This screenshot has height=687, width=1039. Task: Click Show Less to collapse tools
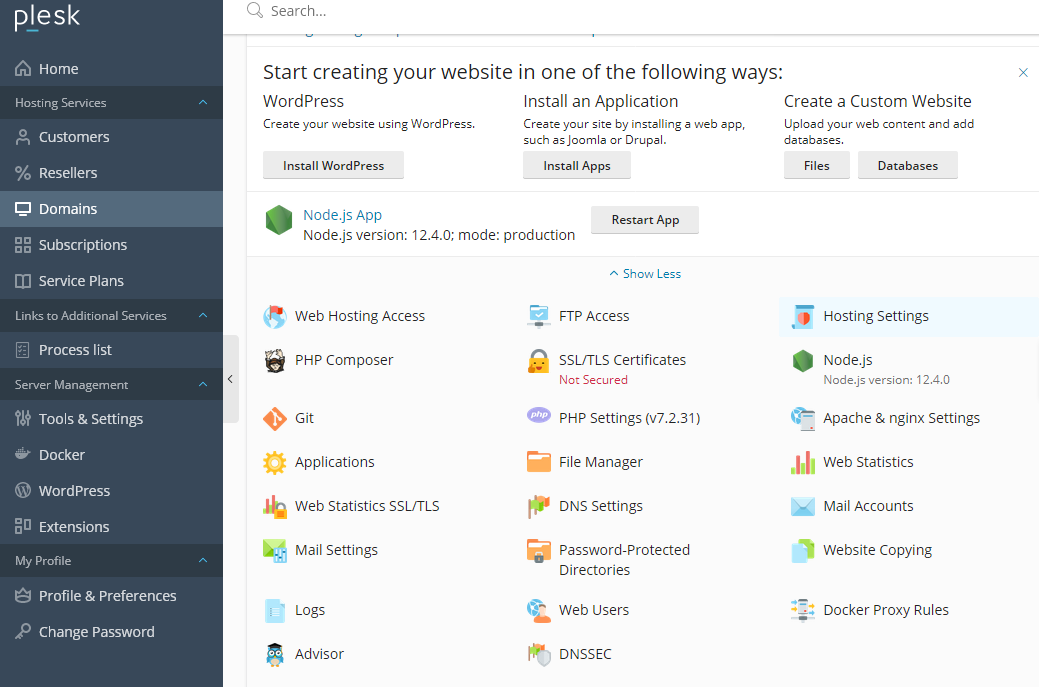pyautogui.click(x=645, y=274)
